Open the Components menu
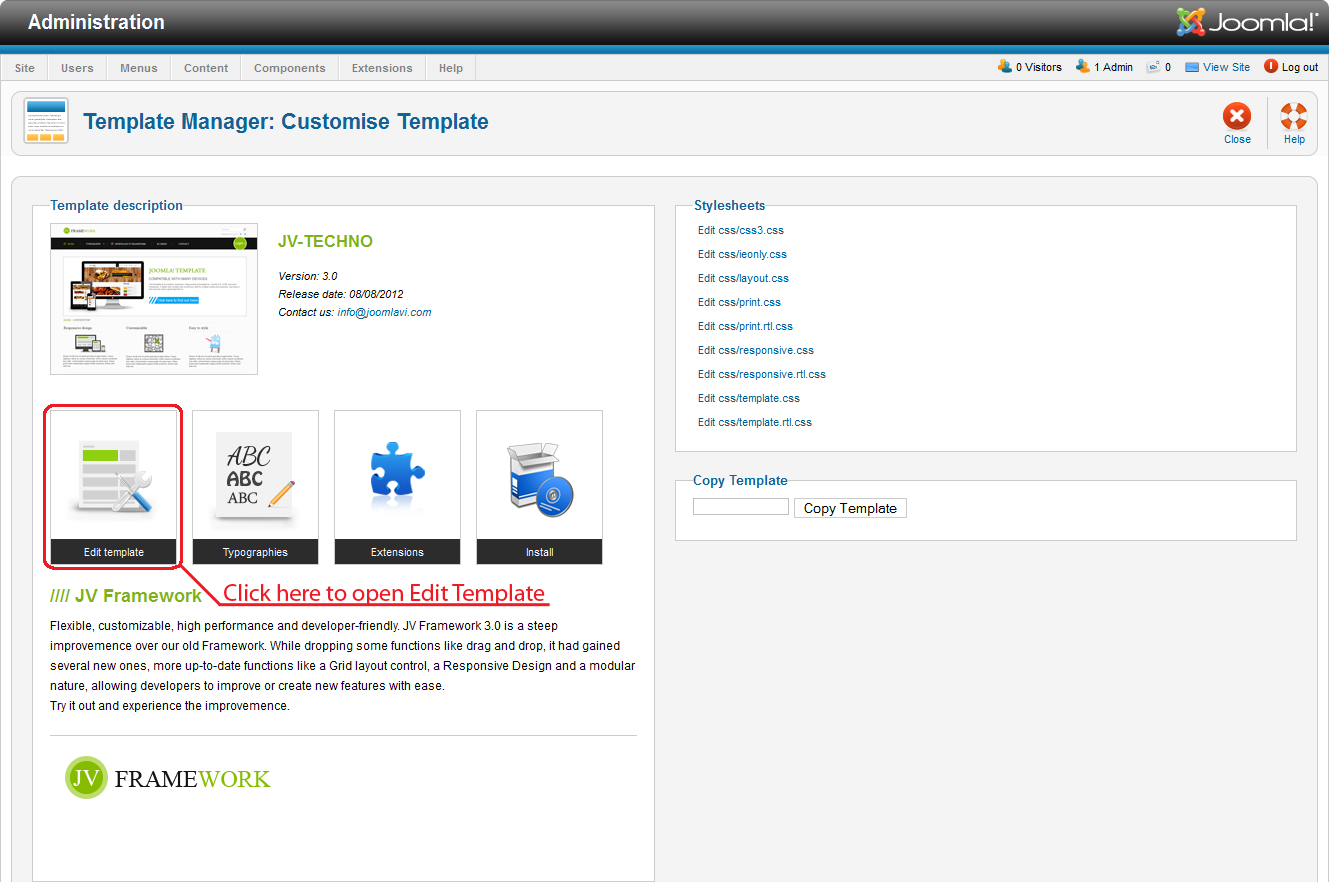The height and width of the screenshot is (882, 1329). tap(290, 68)
